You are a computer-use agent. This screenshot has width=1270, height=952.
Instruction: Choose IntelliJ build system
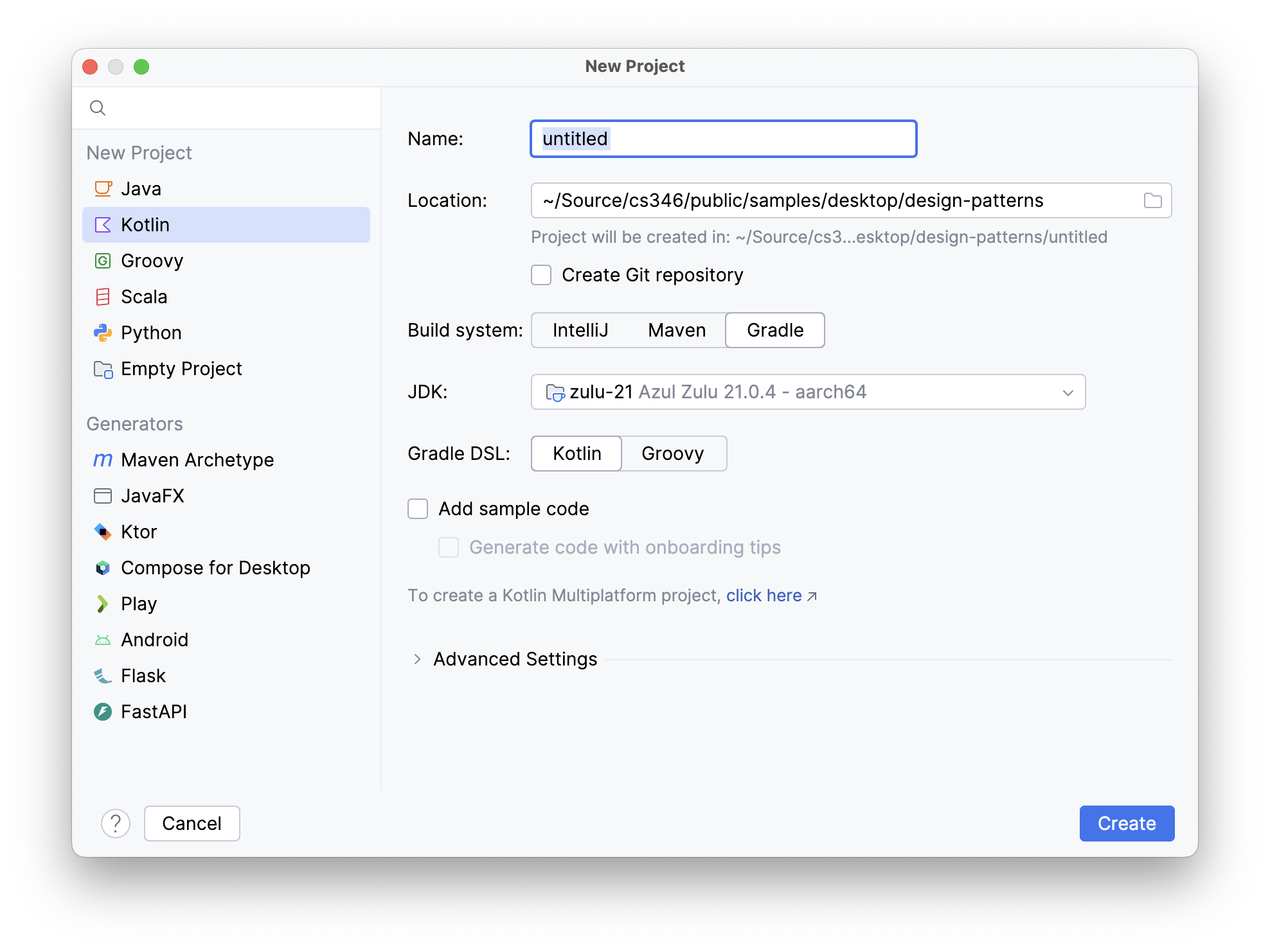pyautogui.click(x=580, y=330)
